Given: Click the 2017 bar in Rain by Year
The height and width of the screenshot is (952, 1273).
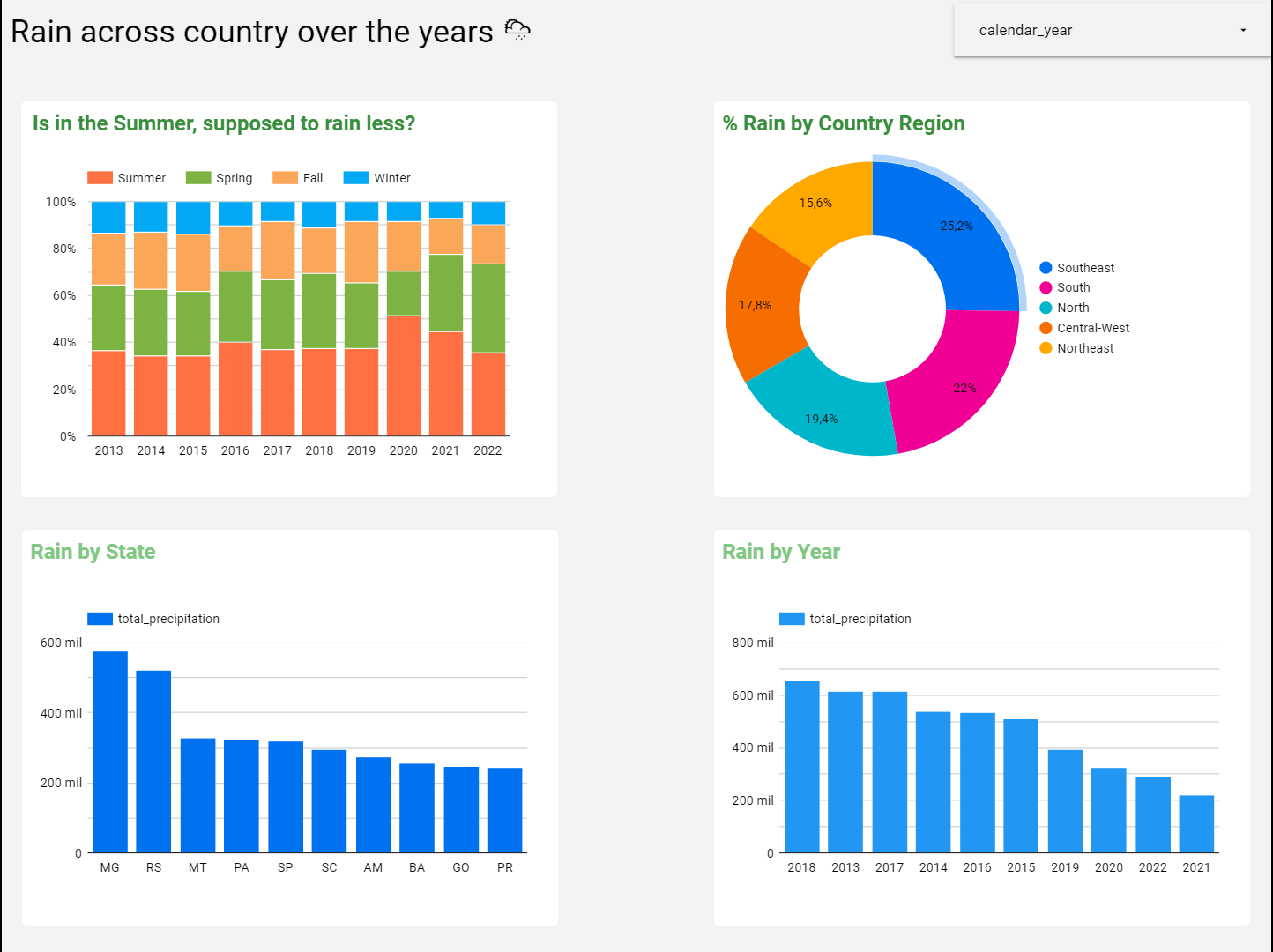Looking at the screenshot, I should point(890,772).
